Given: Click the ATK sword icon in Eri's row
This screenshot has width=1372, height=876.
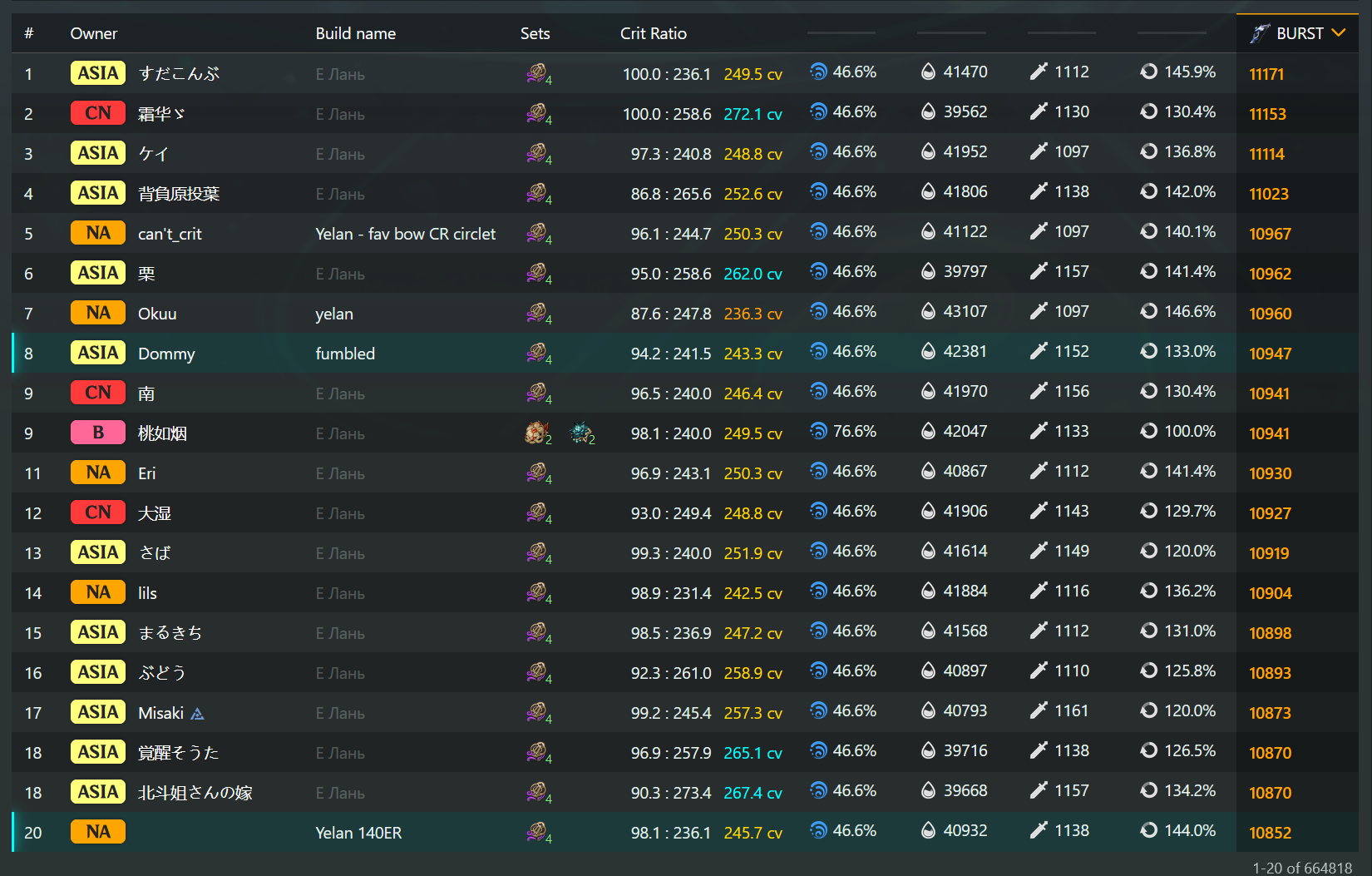Looking at the screenshot, I should click(x=1039, y=472).
